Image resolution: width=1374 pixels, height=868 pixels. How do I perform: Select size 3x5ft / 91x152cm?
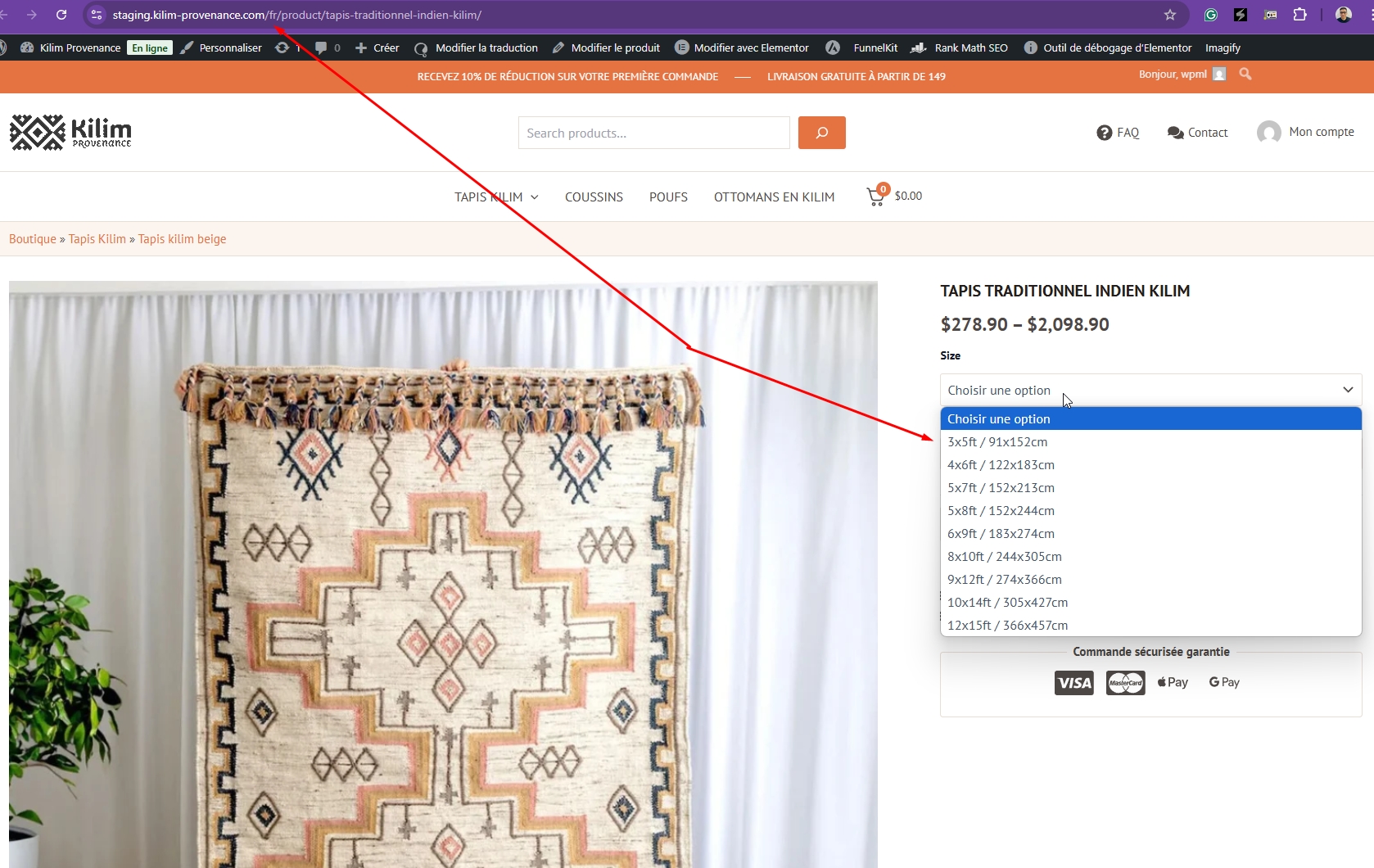pos(1150,441)
